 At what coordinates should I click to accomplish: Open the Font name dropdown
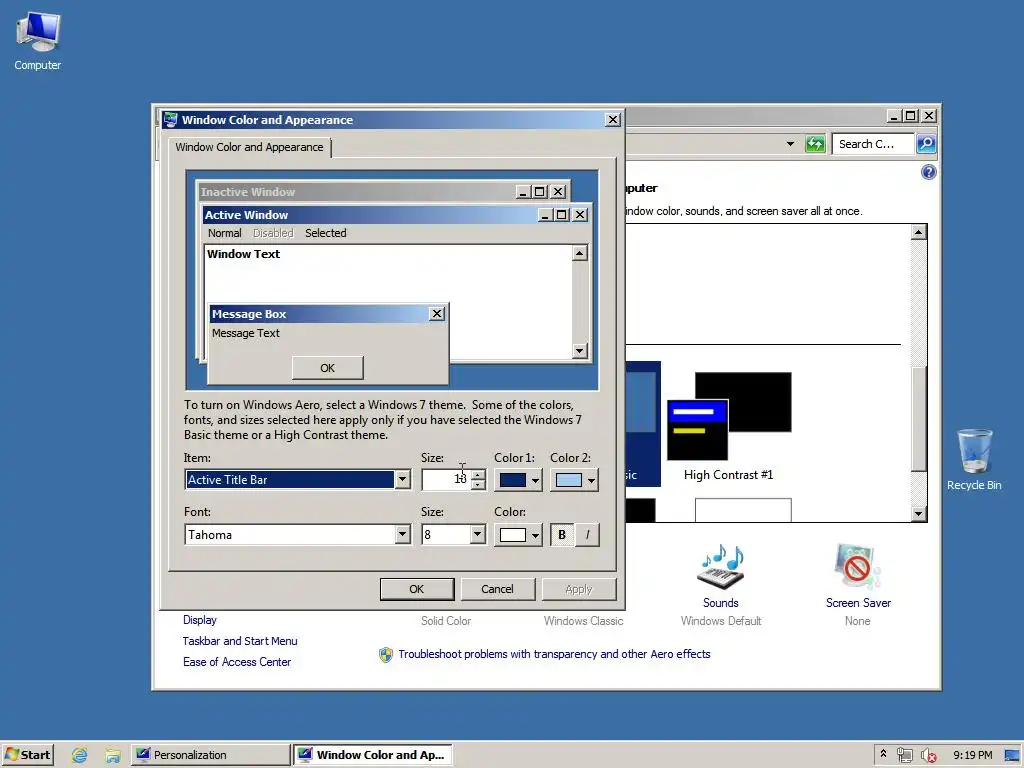click(402, 534)
